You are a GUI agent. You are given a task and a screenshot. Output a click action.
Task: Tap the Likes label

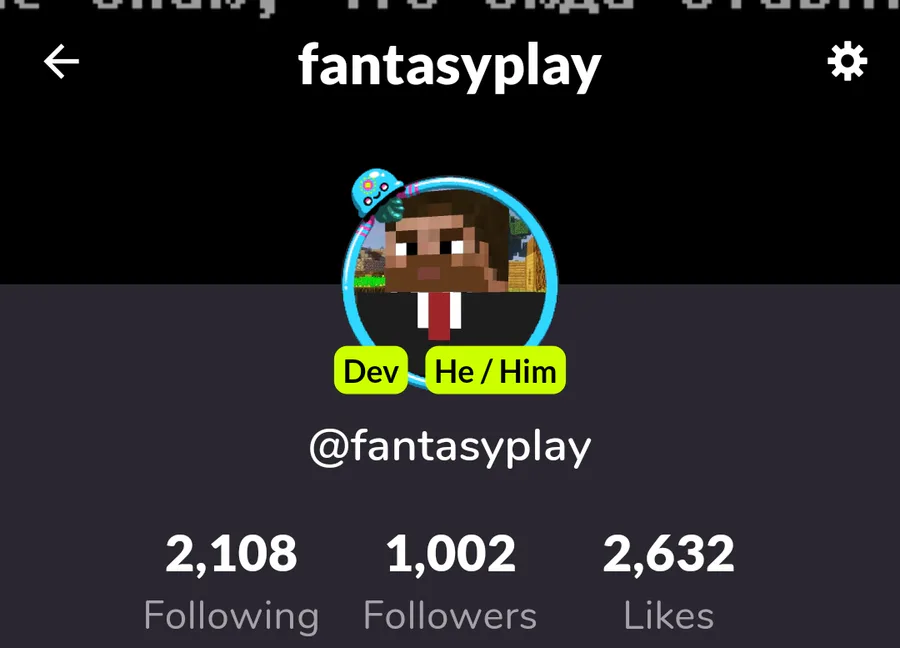click(669, 616)
